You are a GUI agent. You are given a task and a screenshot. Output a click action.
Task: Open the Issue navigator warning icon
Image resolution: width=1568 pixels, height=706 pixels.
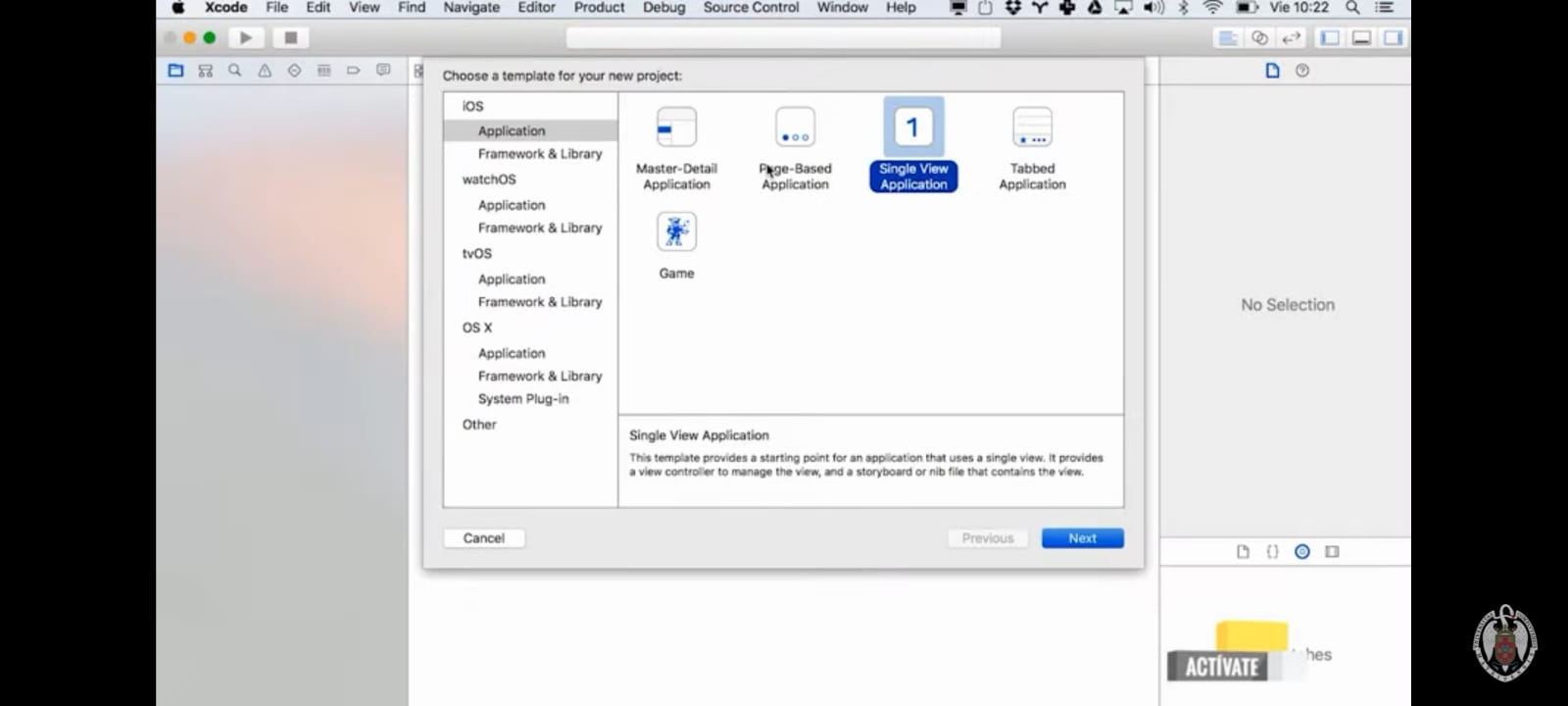(x=265, y=71)
